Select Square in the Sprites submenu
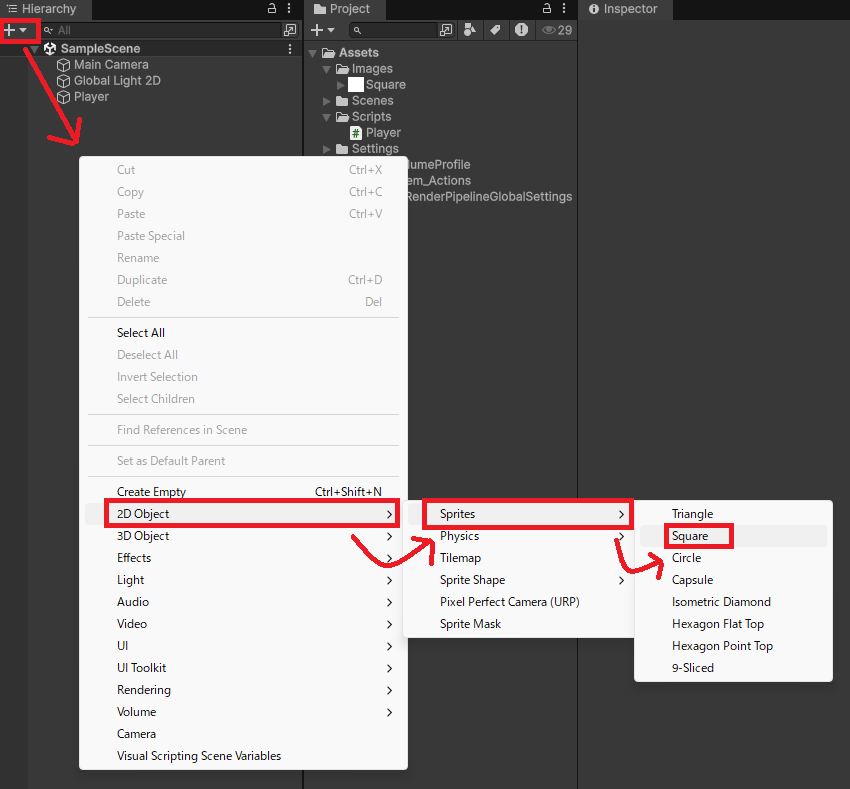The image size is (850, 789). coord(690,536)
